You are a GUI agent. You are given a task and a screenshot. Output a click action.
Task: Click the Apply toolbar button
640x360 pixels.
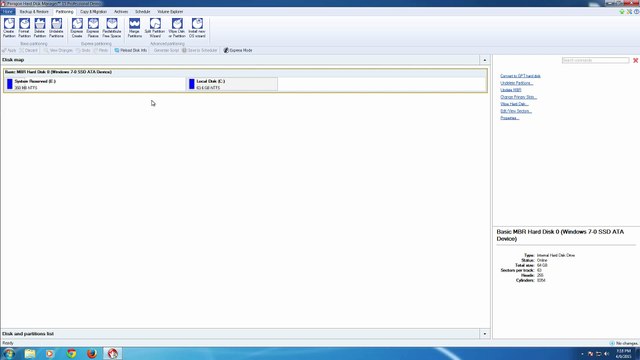point(9,50)
